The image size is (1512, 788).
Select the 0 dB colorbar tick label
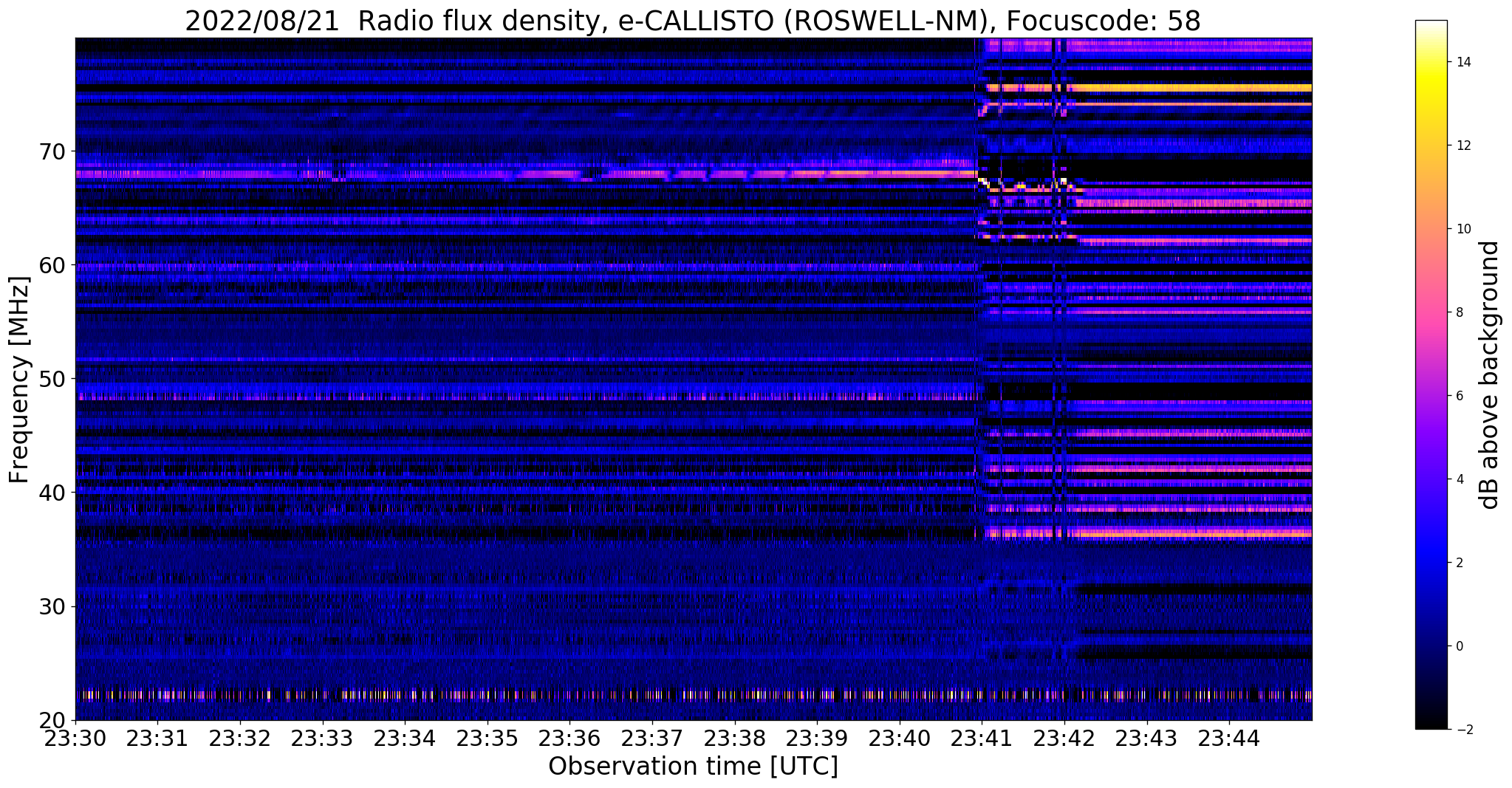click(x=1459, y=646)
